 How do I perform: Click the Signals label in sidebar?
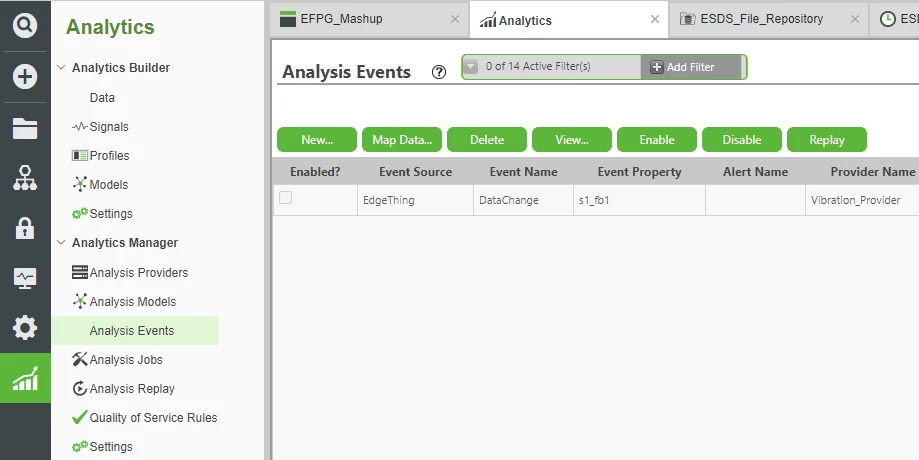pos(109,127)
